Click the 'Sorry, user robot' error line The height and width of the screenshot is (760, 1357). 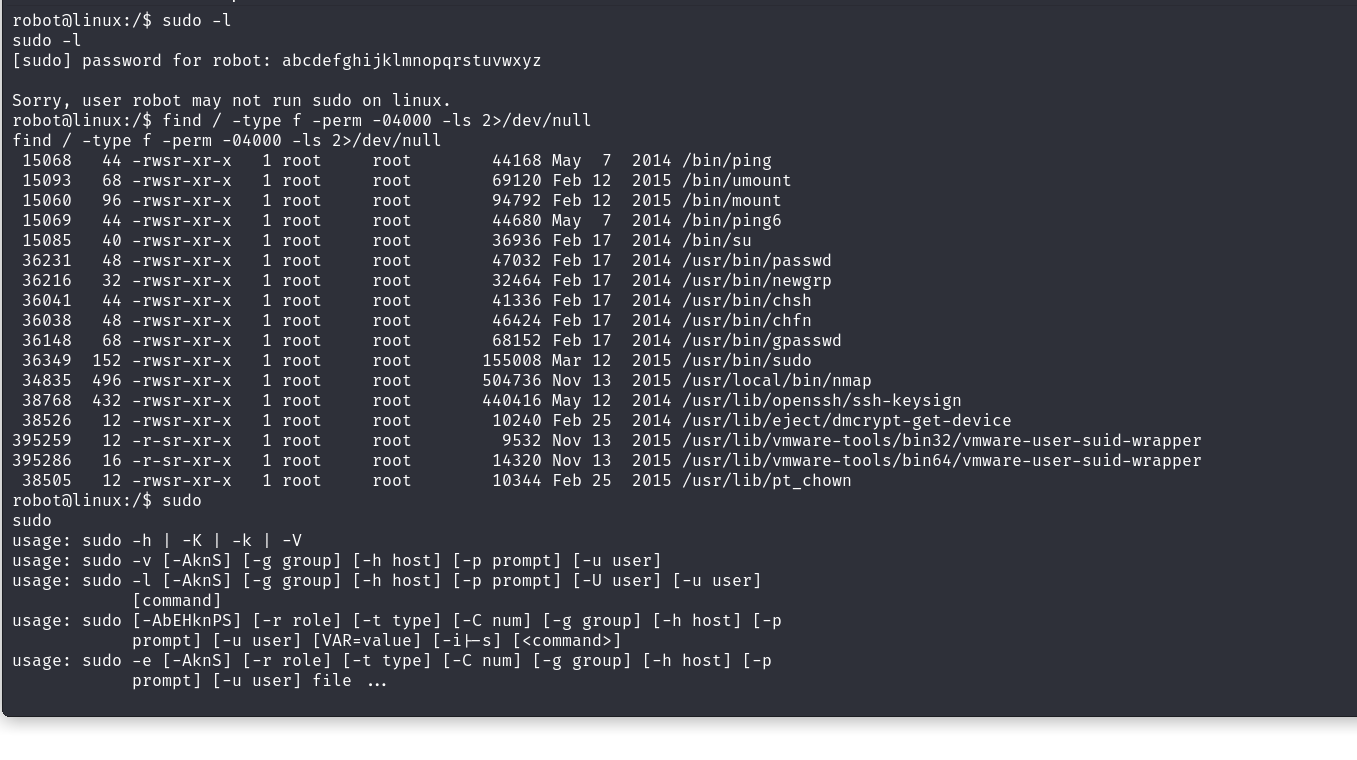(x=232, y=101)
